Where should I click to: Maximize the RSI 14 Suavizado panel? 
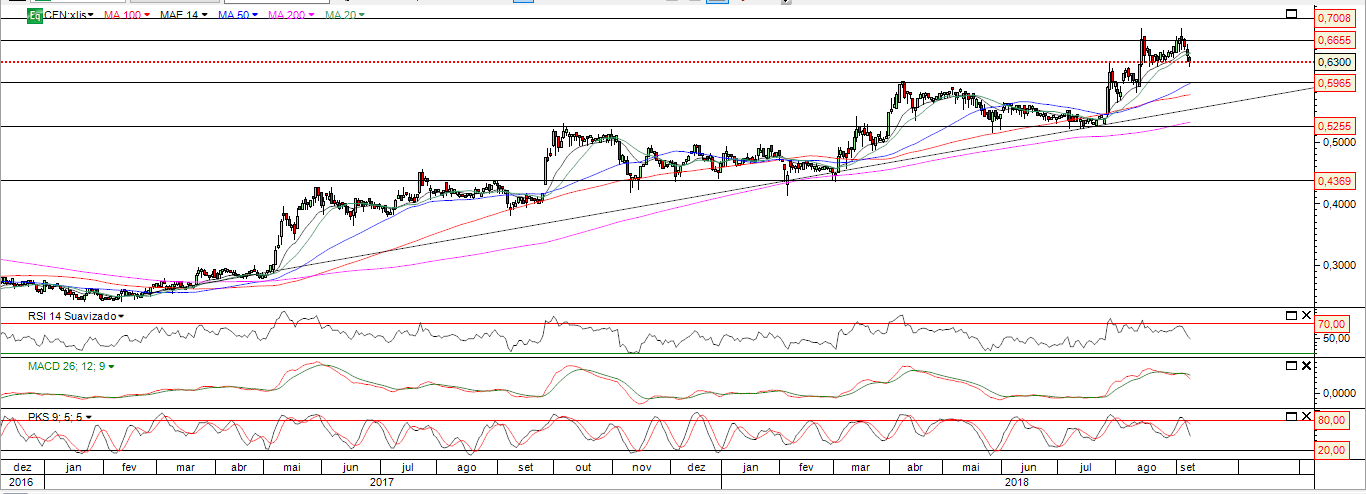(1291, 316)
